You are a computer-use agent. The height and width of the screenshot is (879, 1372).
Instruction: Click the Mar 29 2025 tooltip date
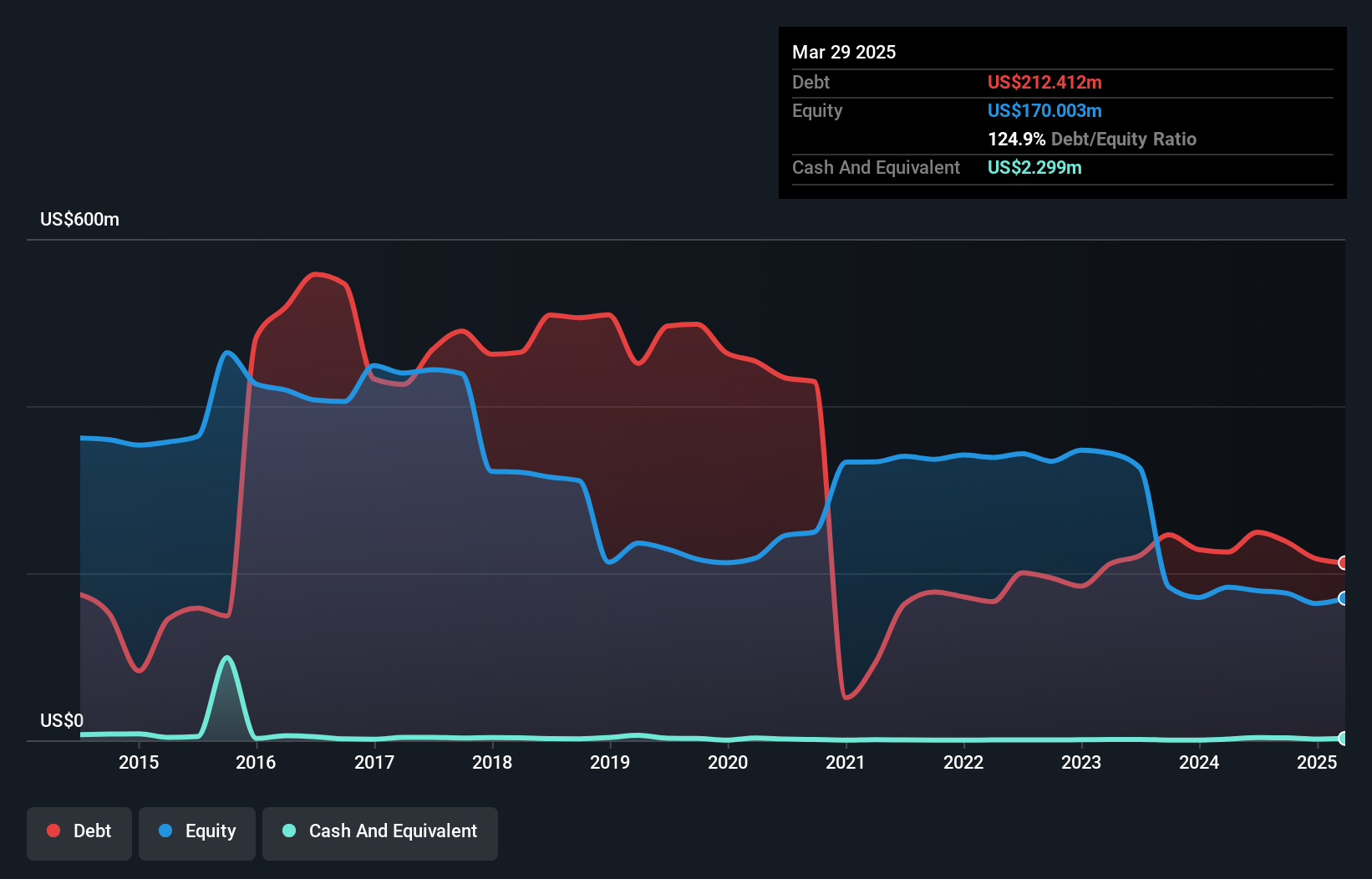click(x=844, y=52)
